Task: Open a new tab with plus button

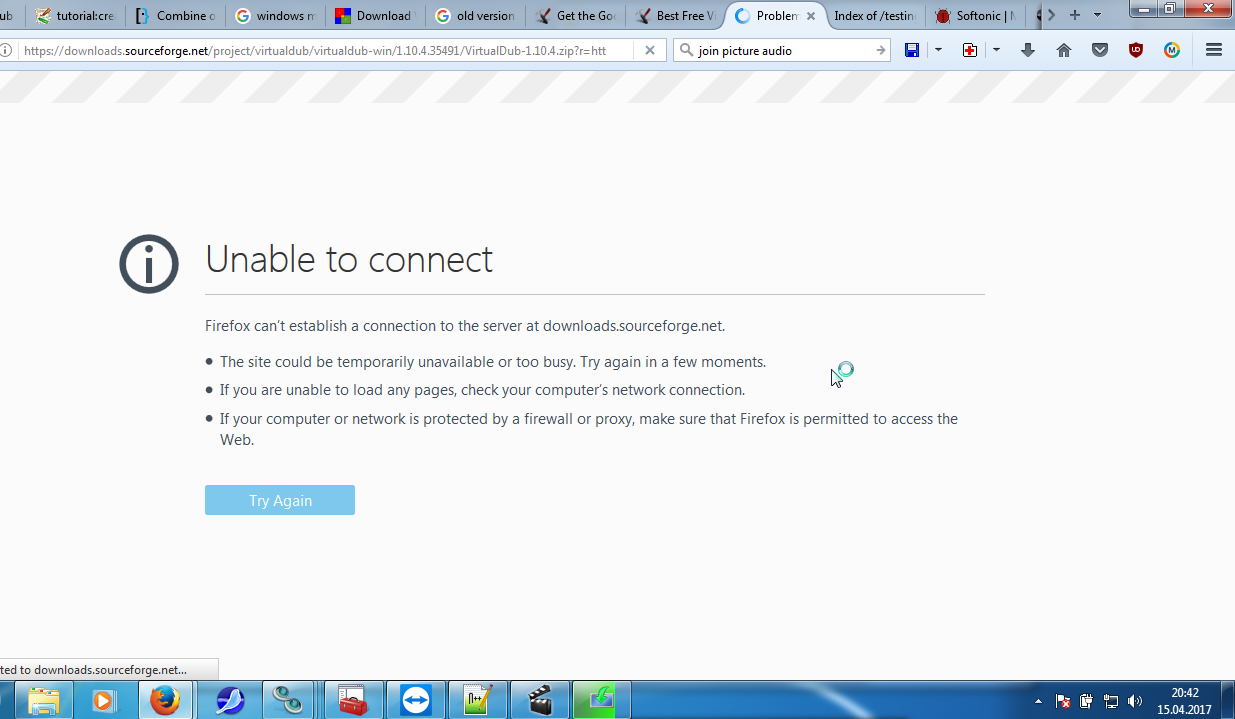Action: tap(1075, 15)
